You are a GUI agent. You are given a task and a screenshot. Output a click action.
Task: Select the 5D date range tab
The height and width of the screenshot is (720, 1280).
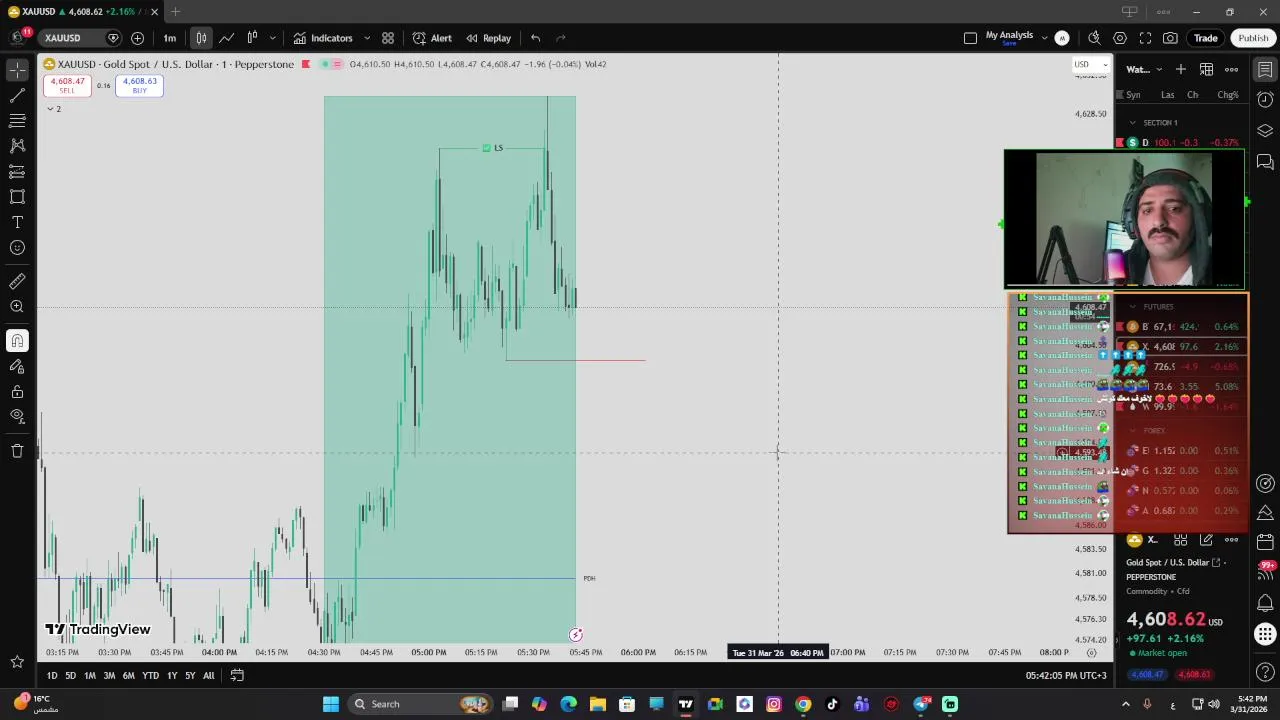(x=70, y=676)
